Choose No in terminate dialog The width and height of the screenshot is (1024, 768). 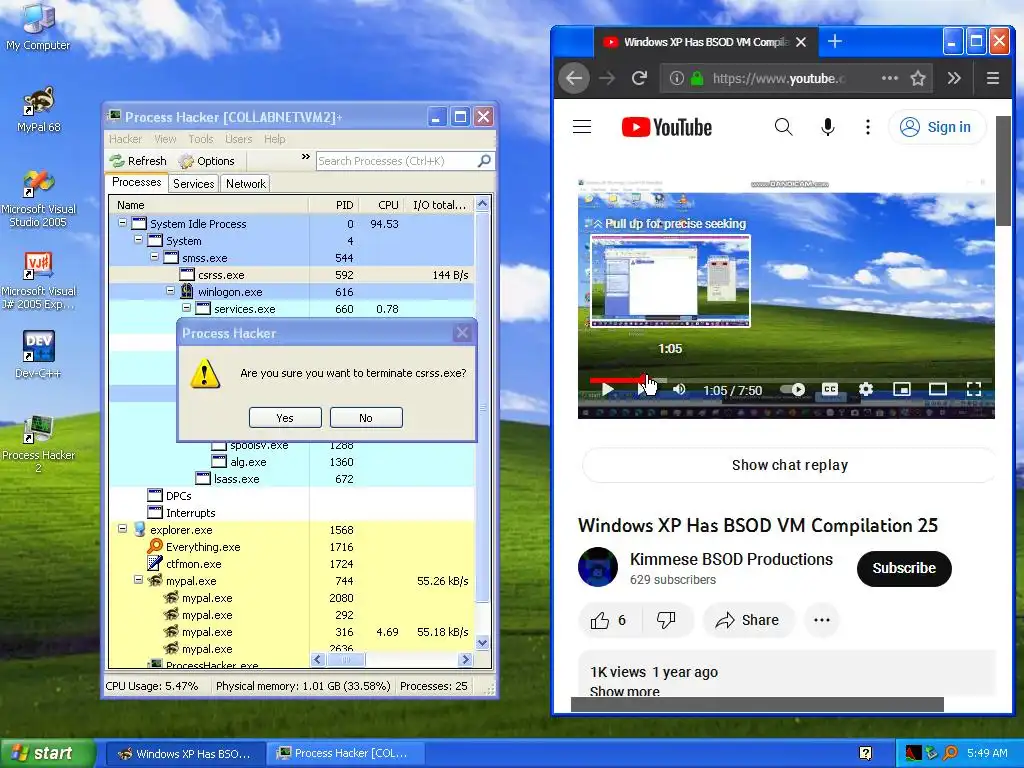[366, 418]
